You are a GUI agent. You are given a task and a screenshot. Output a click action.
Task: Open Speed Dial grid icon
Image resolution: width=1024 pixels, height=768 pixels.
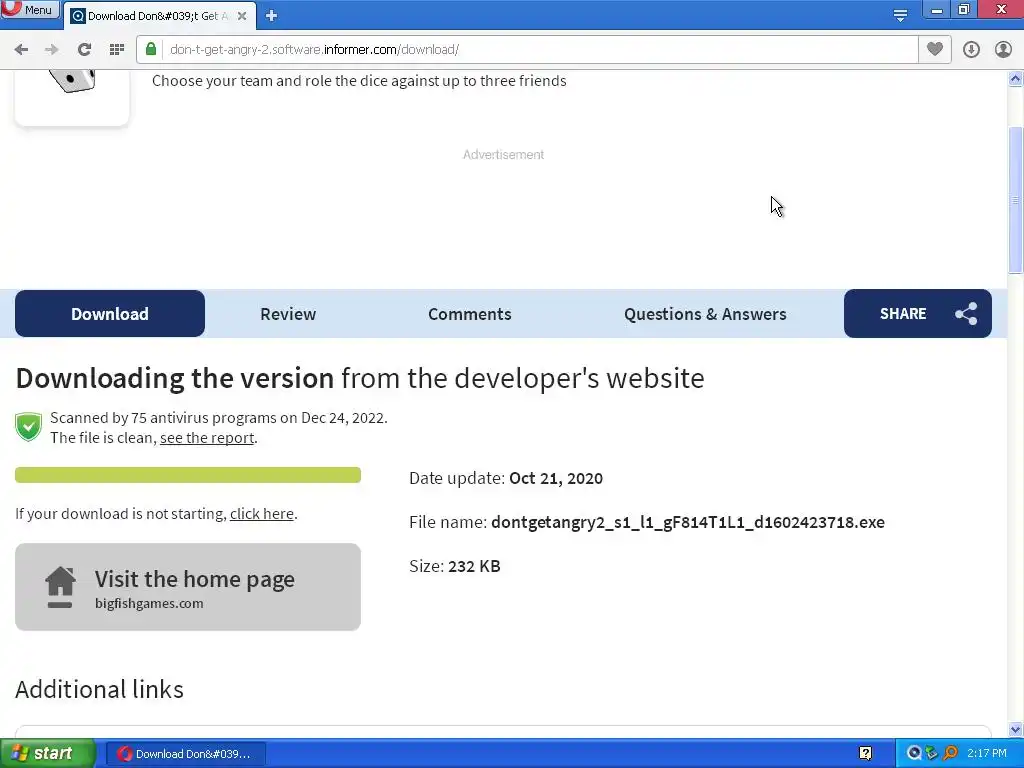tap(117, 50)
